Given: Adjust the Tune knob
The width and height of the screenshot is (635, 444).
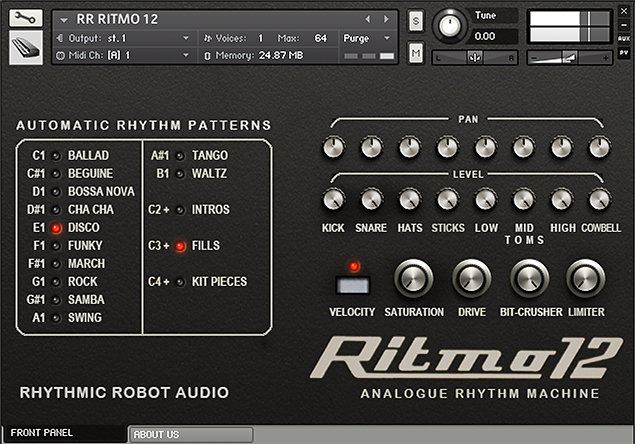Looking at the screenshot, I should 449,26.
